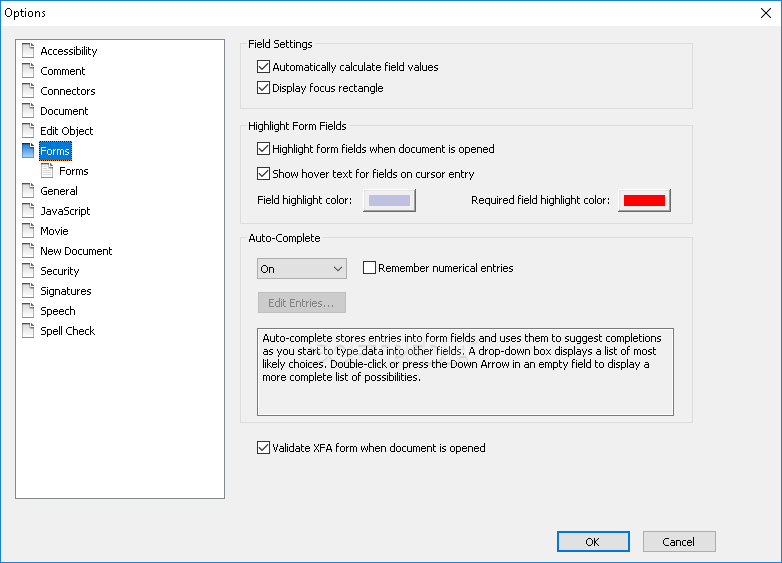
Task: Click the New Document page icon
Action: tap(28, 250)
